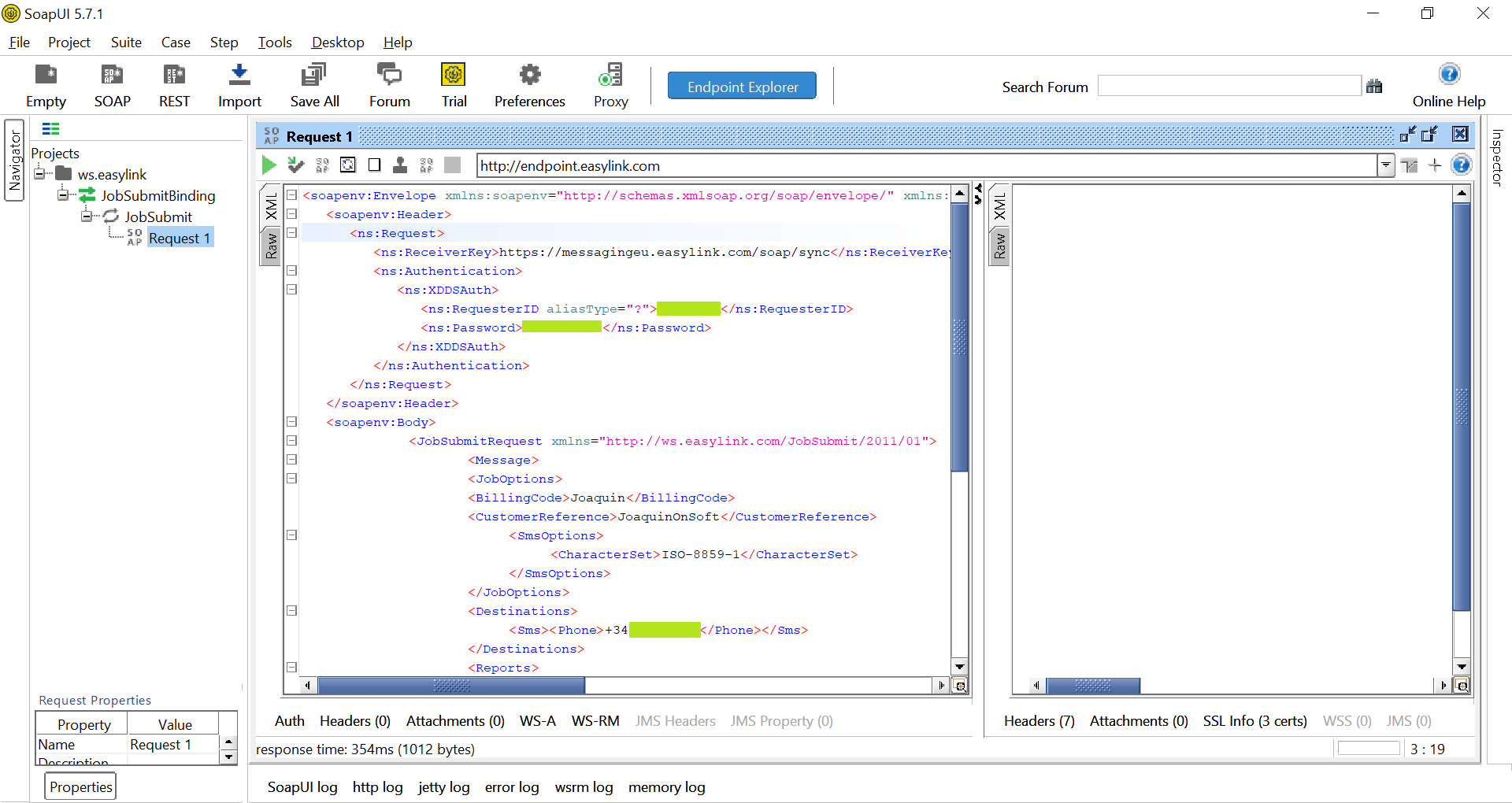Click the Properties button in Navigator panel
The height and width of the screenshot is (803, 1512).
point(80,786)
